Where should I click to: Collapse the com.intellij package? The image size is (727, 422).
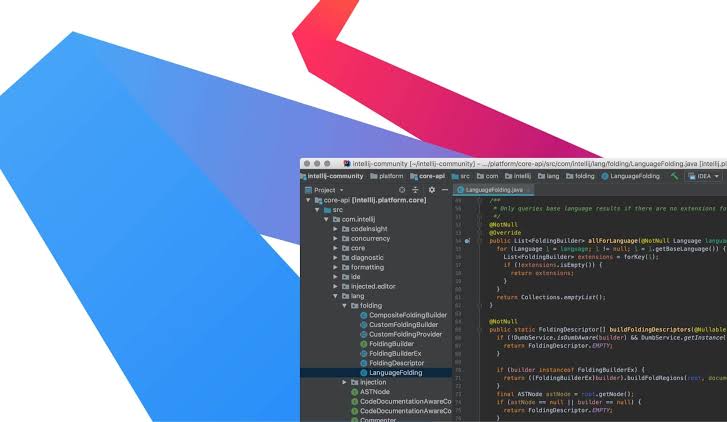click(x=326, y=219)
